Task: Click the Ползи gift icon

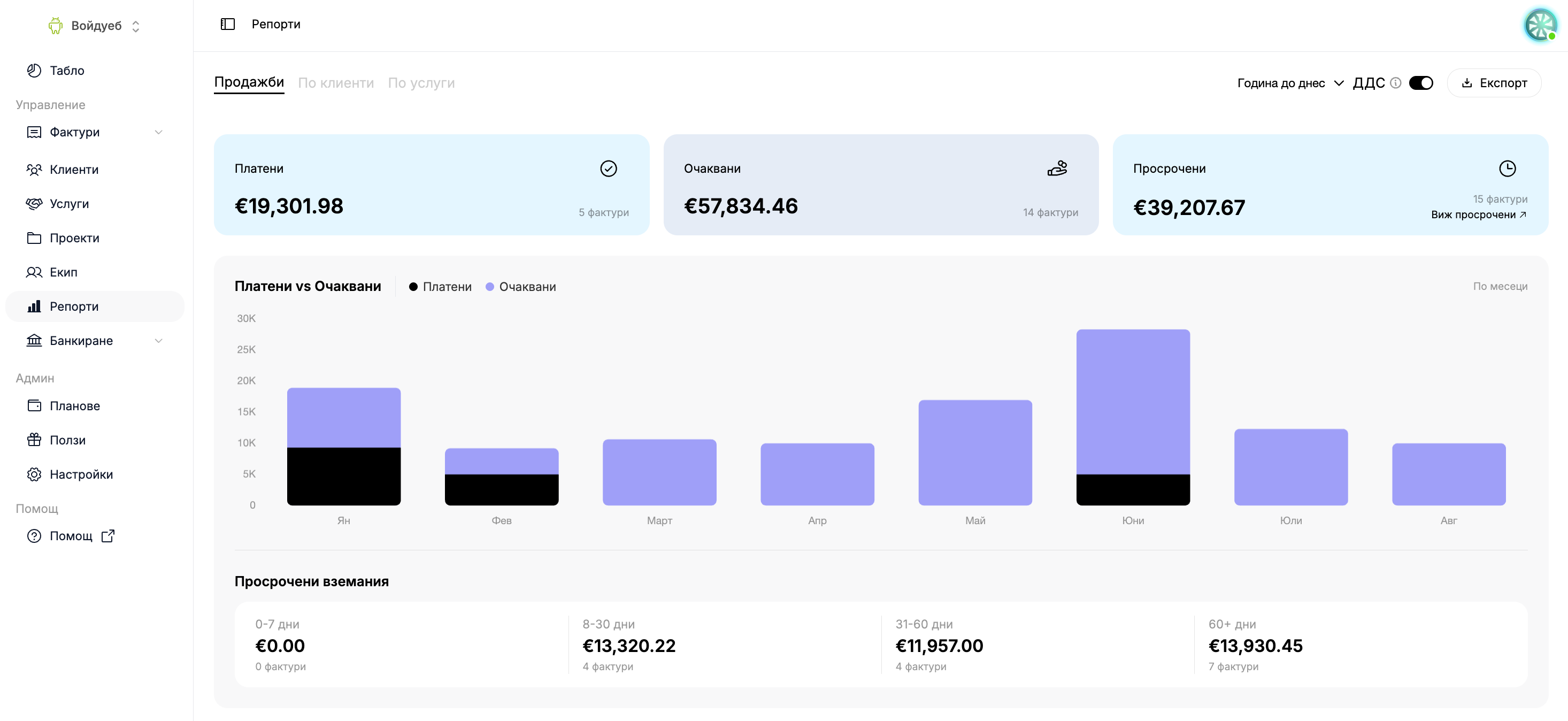Action: (x=34, y=440)
